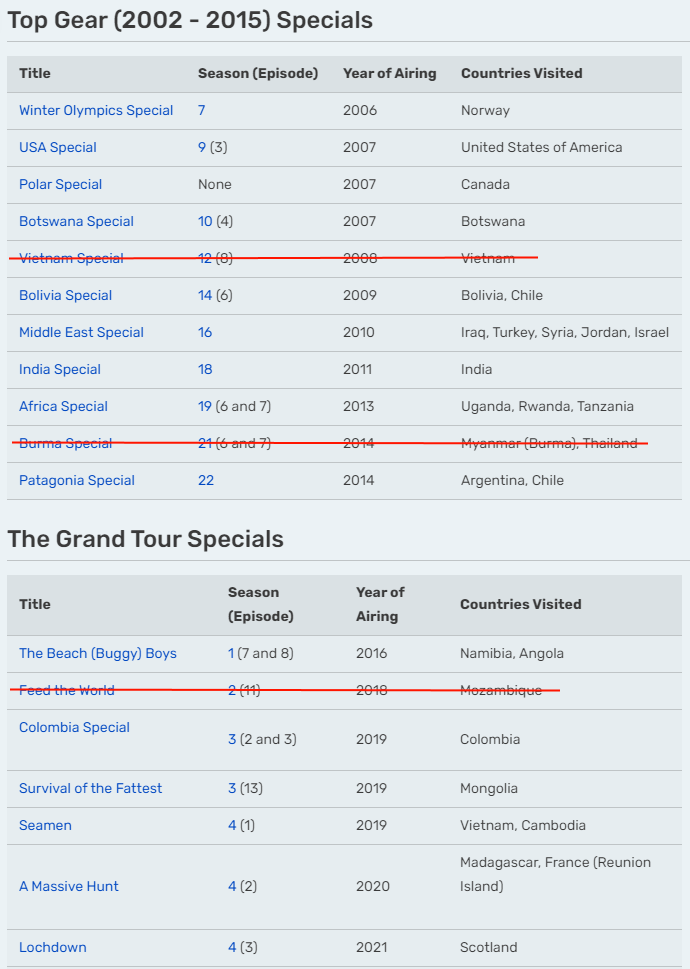Open season 19 link in Africa row
The width and height of the screenshot is (690, 969).
204,407
